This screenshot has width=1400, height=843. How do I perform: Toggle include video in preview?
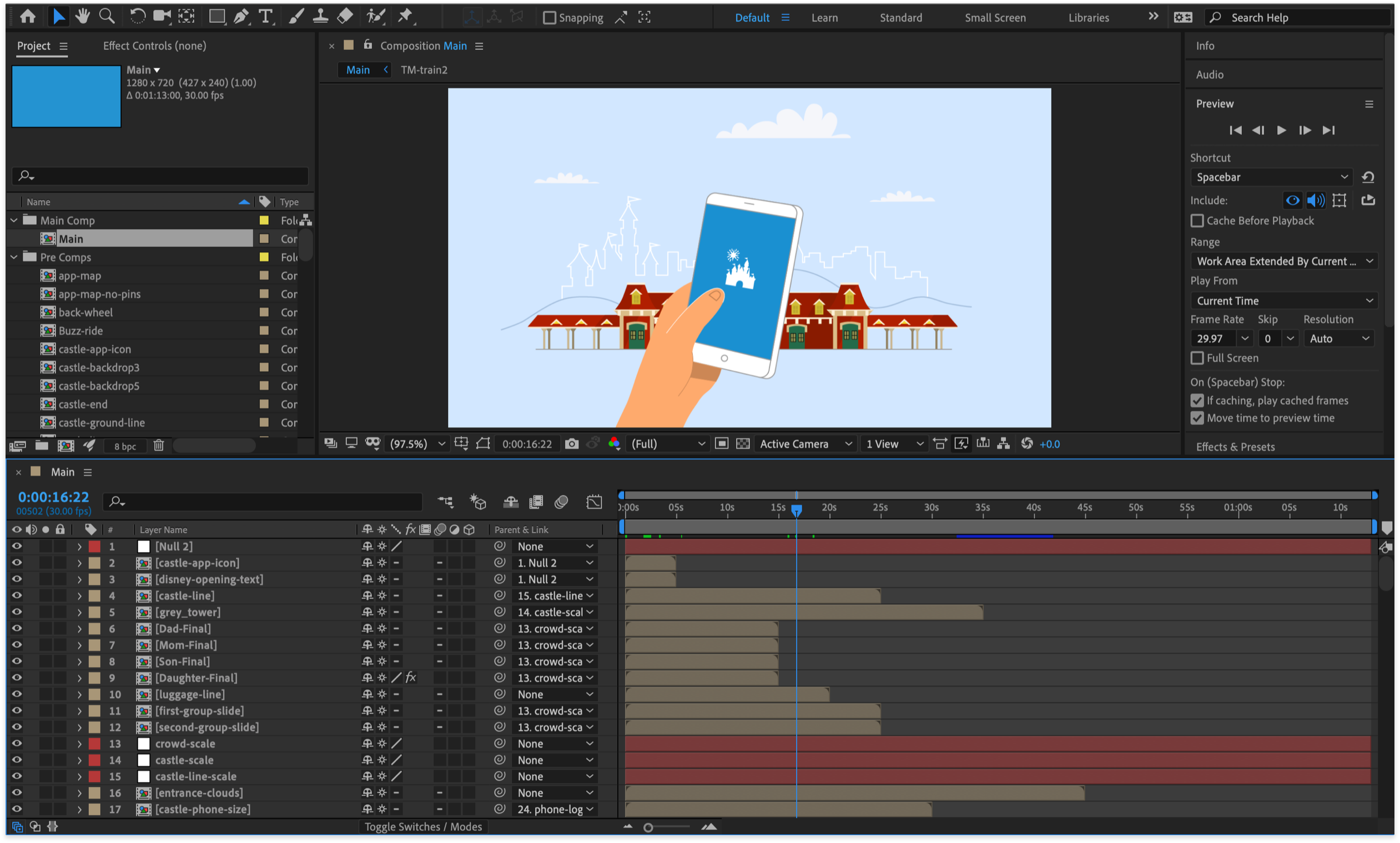coord(1293,200)
